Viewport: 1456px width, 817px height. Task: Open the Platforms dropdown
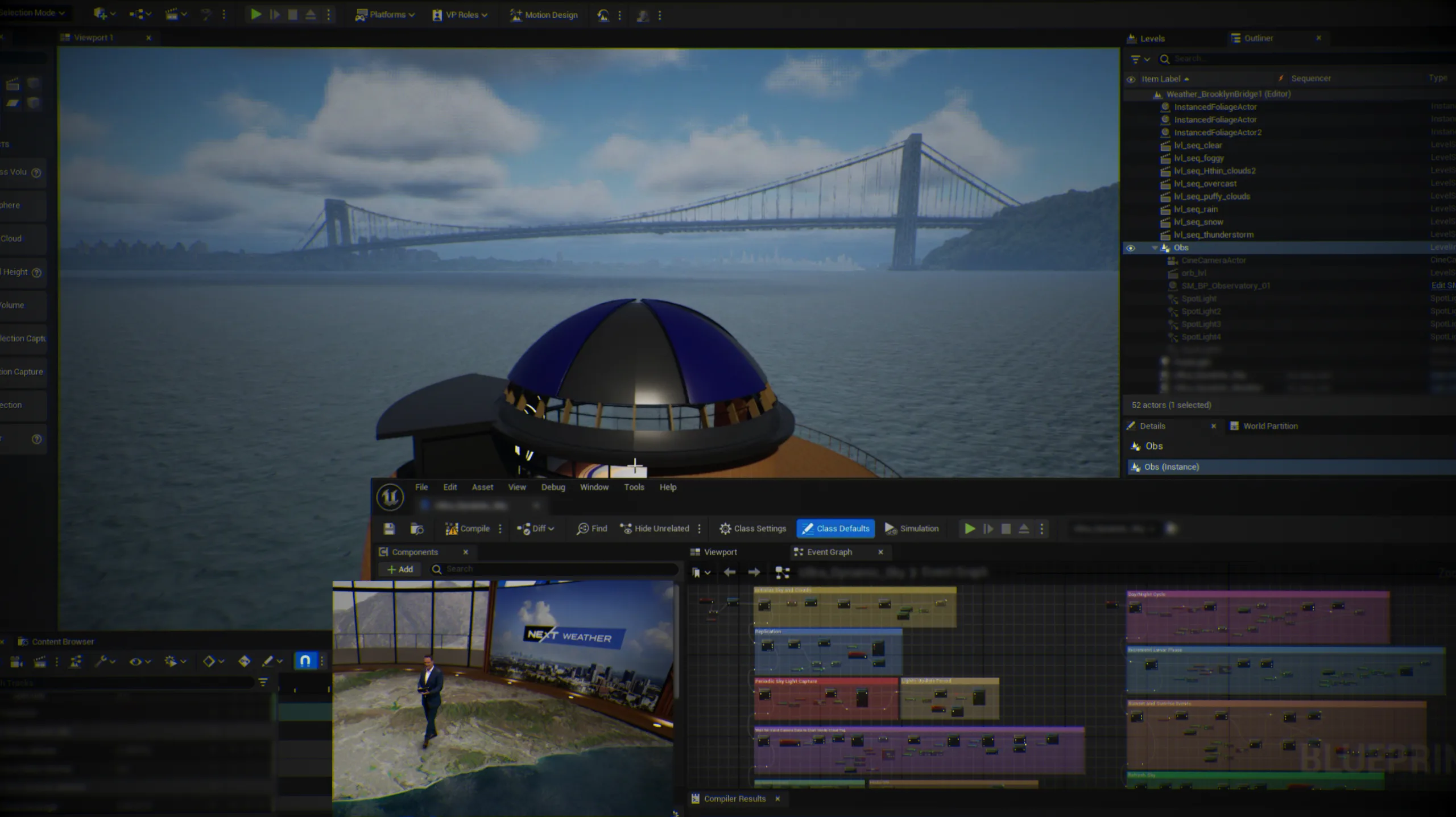384,15
